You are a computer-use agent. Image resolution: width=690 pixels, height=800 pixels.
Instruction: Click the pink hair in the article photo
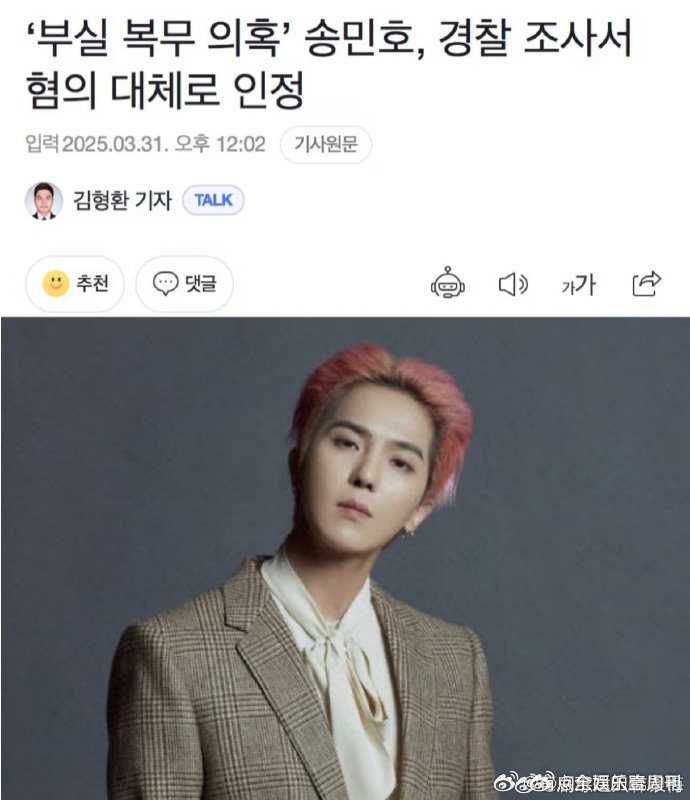(x=388, y=393)
